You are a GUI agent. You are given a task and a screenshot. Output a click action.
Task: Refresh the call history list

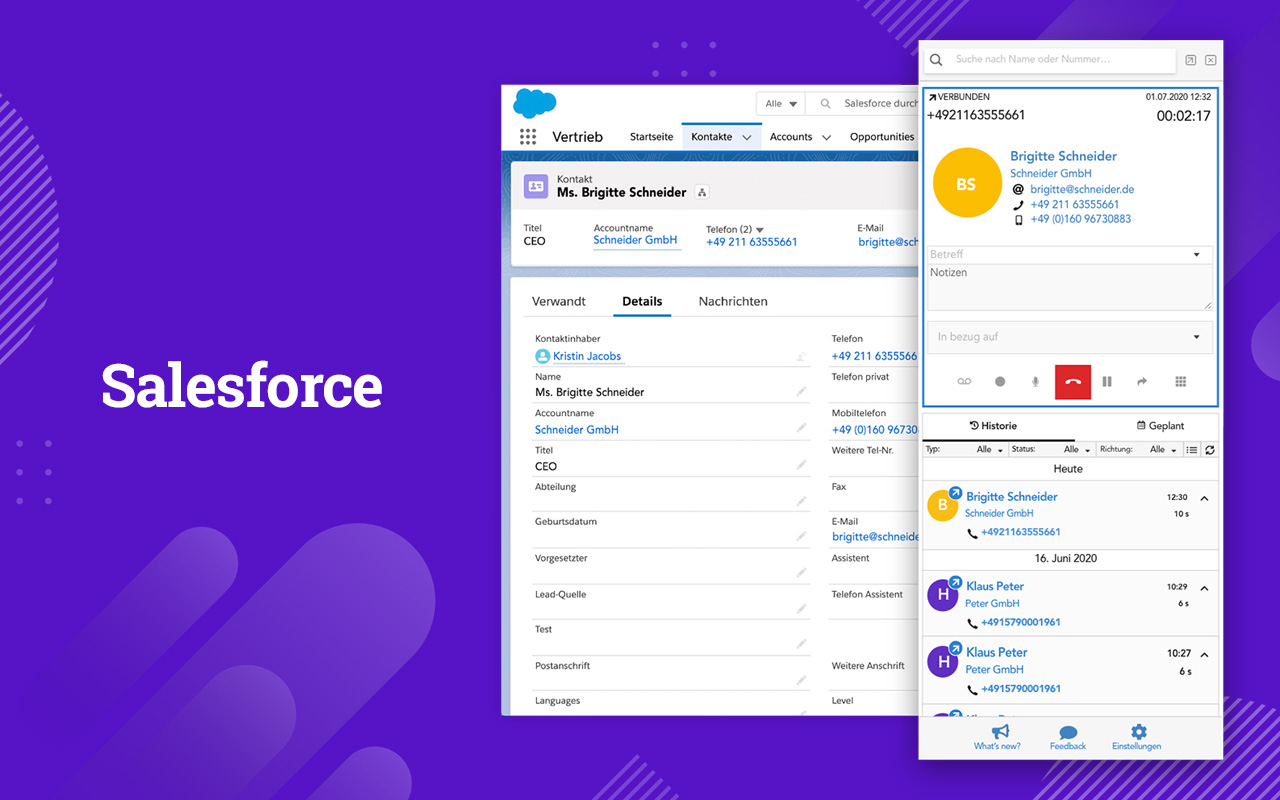coord(1210,450)
